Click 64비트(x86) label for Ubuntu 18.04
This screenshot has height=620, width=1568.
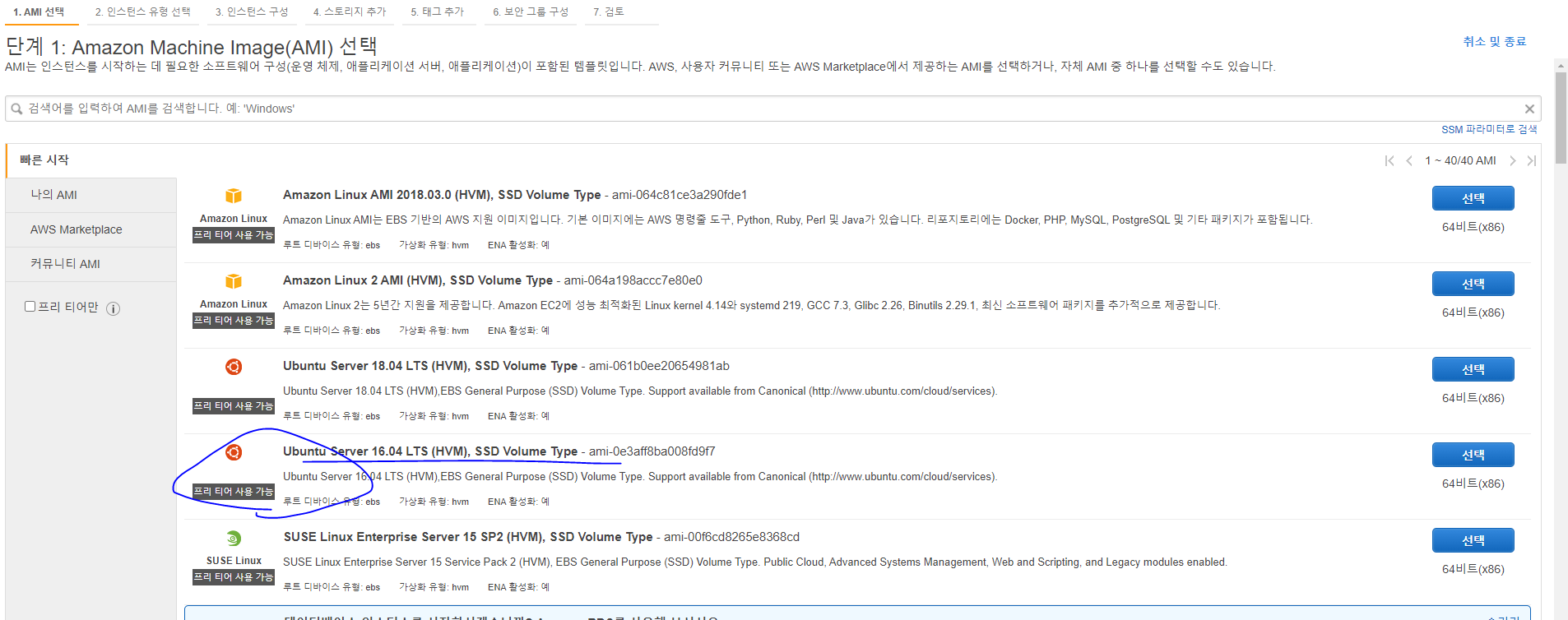(1473, 398)
